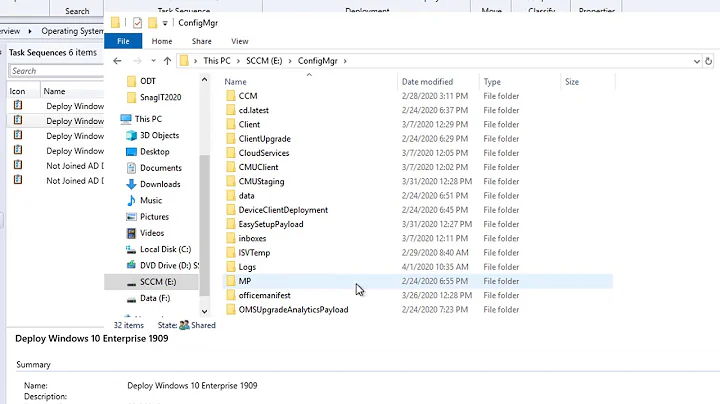This screenshot has height=404, width=720.
Task: Expand chevron after ConfigMgr in address bar
Action: point(345,61)
